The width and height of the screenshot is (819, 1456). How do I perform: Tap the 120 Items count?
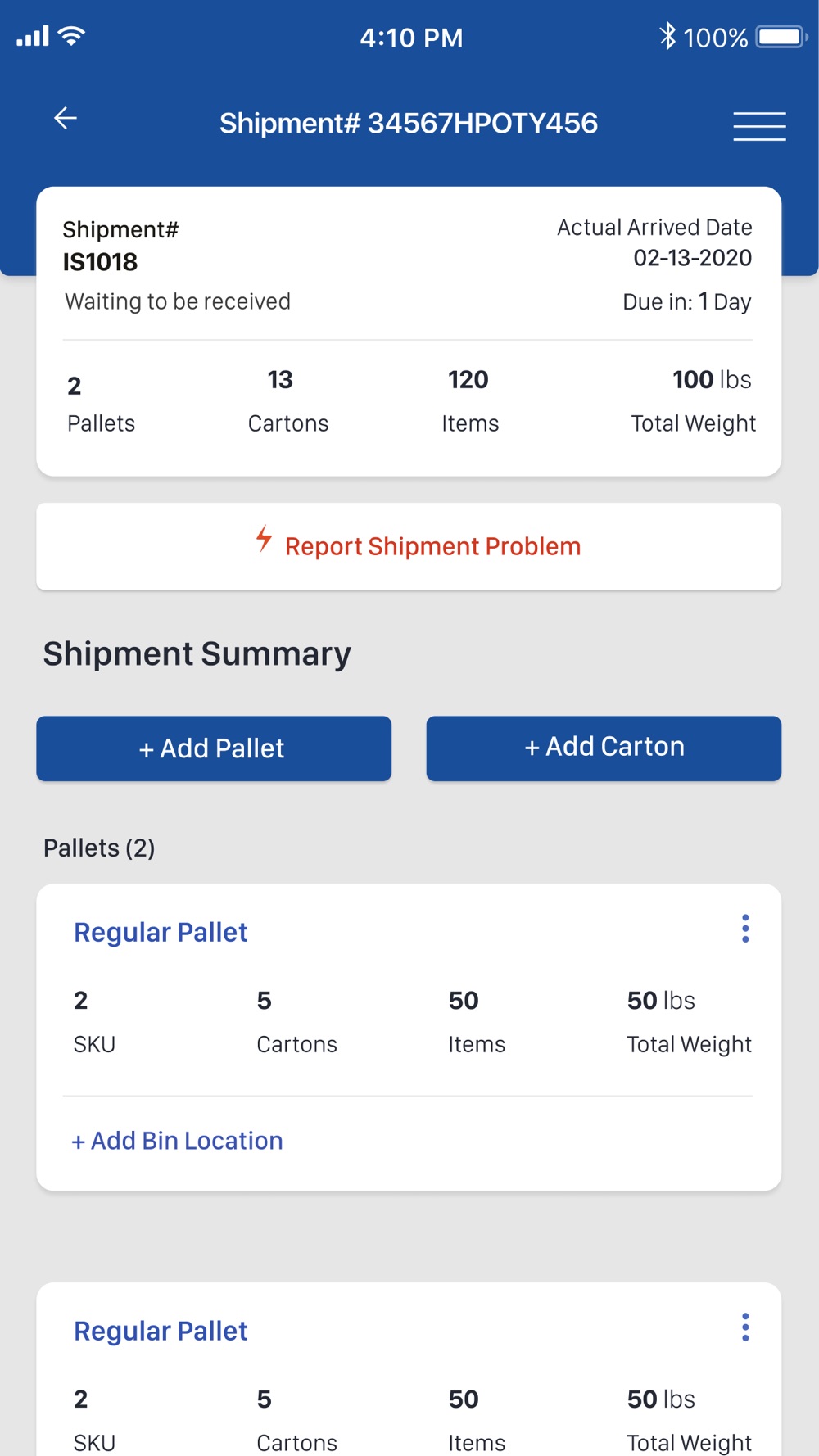point(469,401)
